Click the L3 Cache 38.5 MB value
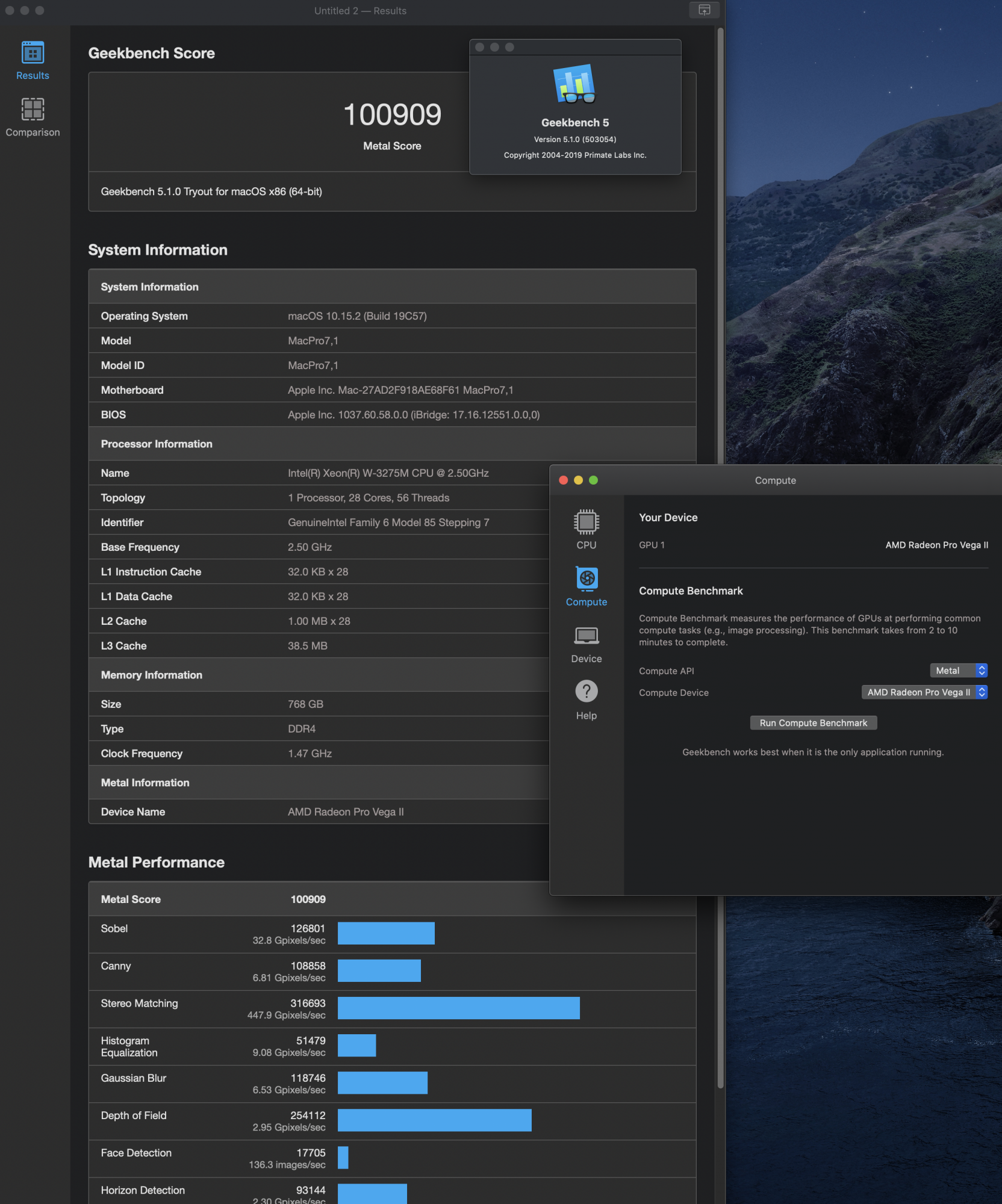This screenshot has width=1002, height=1204. (x=308, y=646)
